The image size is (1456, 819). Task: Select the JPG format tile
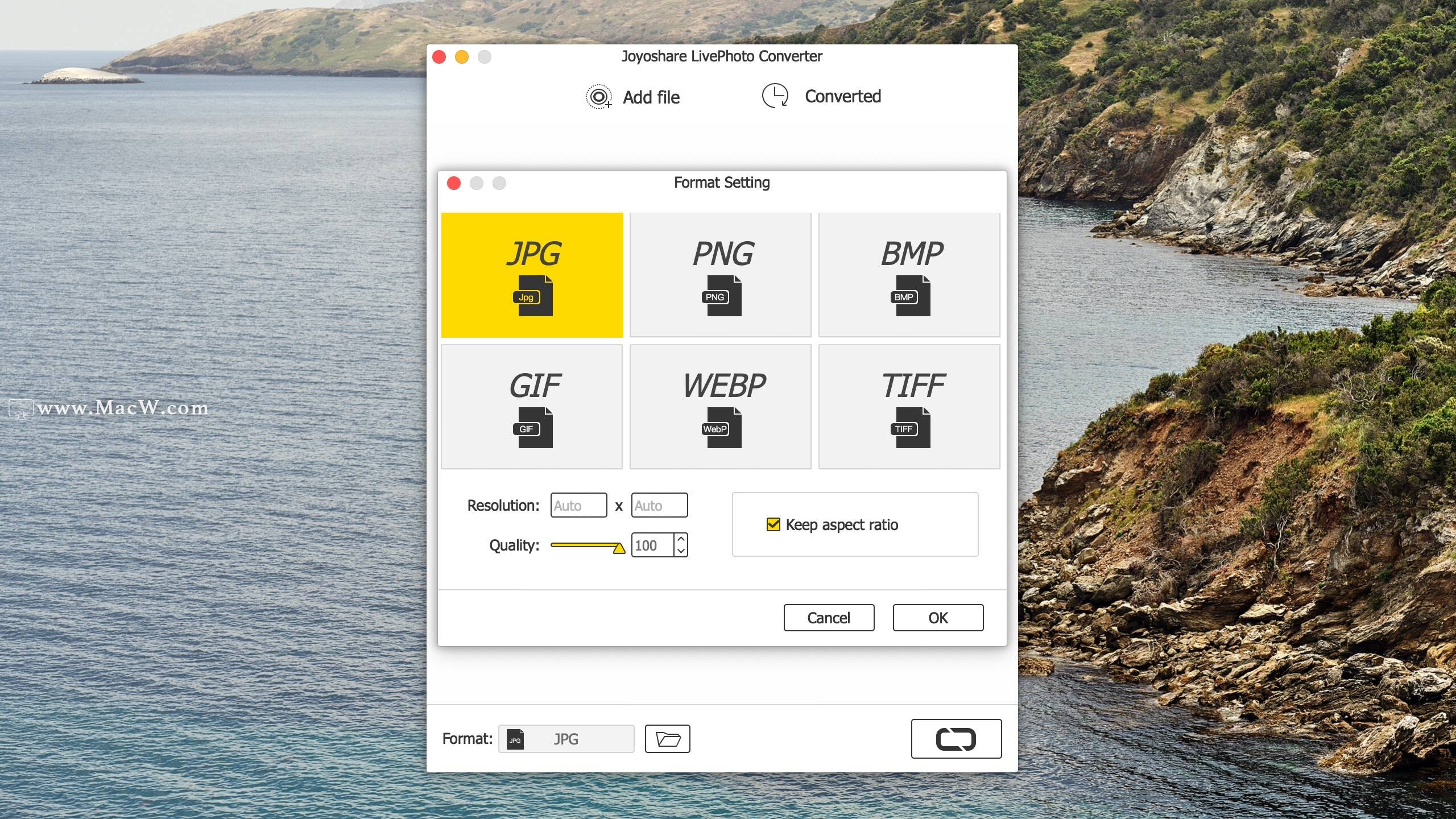532,275
